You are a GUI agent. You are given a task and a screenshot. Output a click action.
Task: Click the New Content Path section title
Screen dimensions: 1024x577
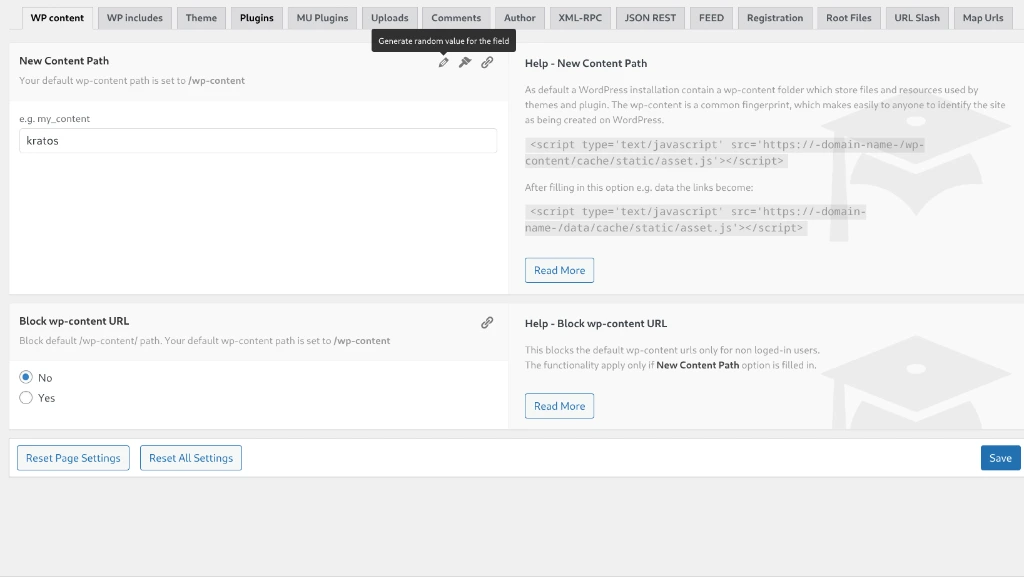point(64,61)
